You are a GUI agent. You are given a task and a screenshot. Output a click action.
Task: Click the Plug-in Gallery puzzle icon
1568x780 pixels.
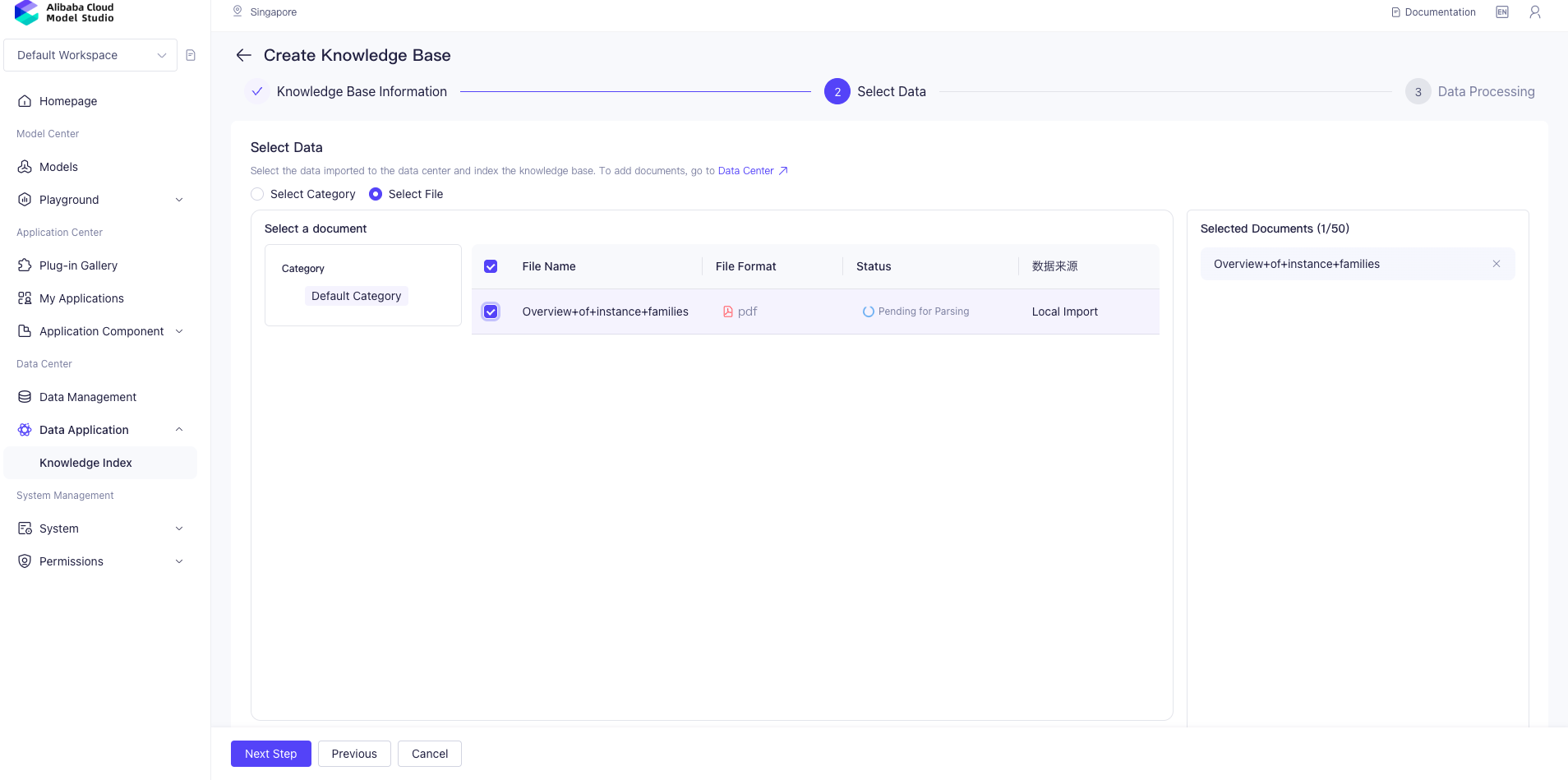(25, 265)
